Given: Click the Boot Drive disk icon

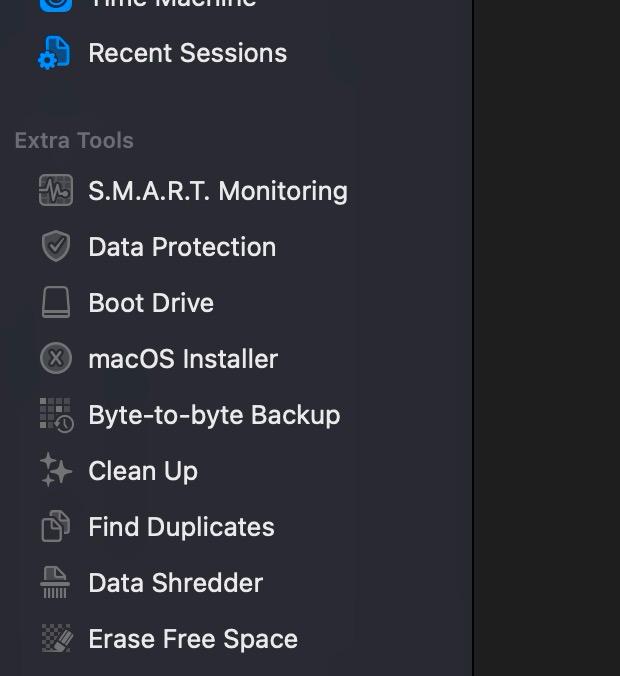Looking at the screenshot, I should point(56,303).
